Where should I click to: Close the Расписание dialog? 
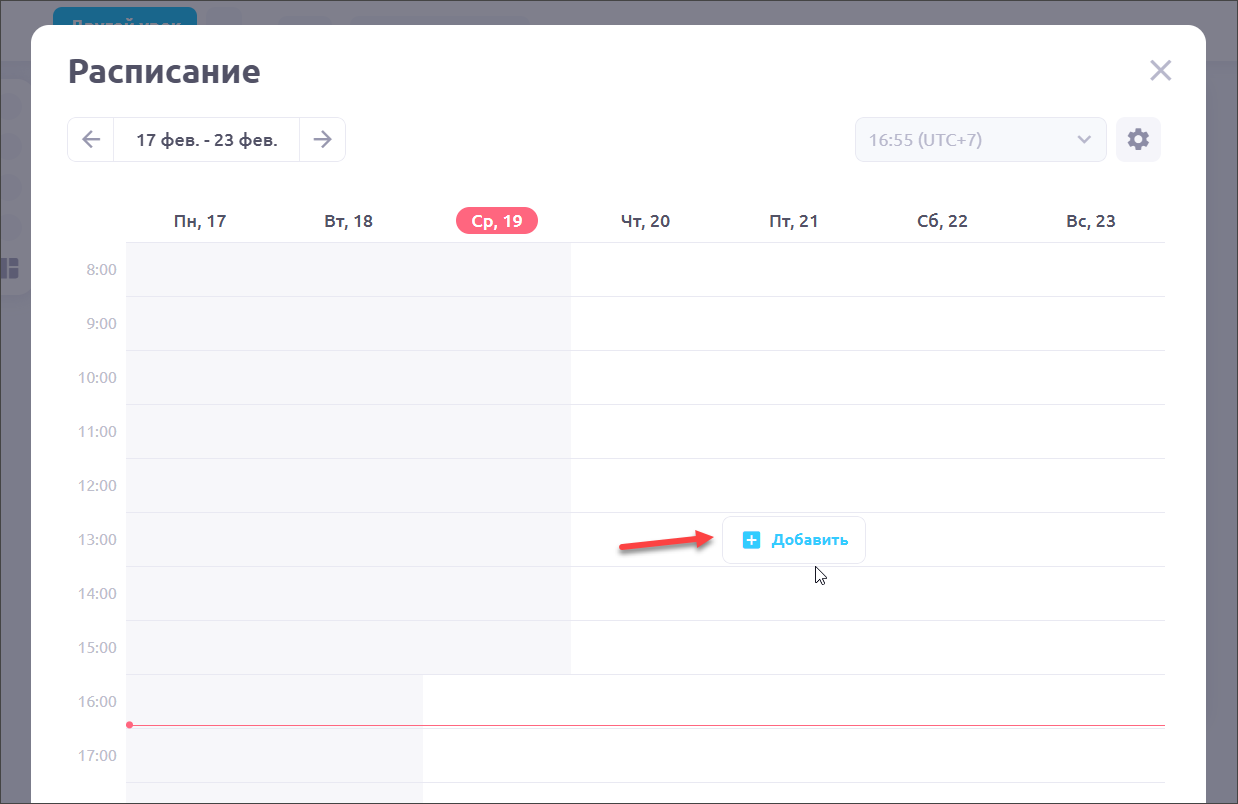pyautogui.click(x=1160, y=70)
